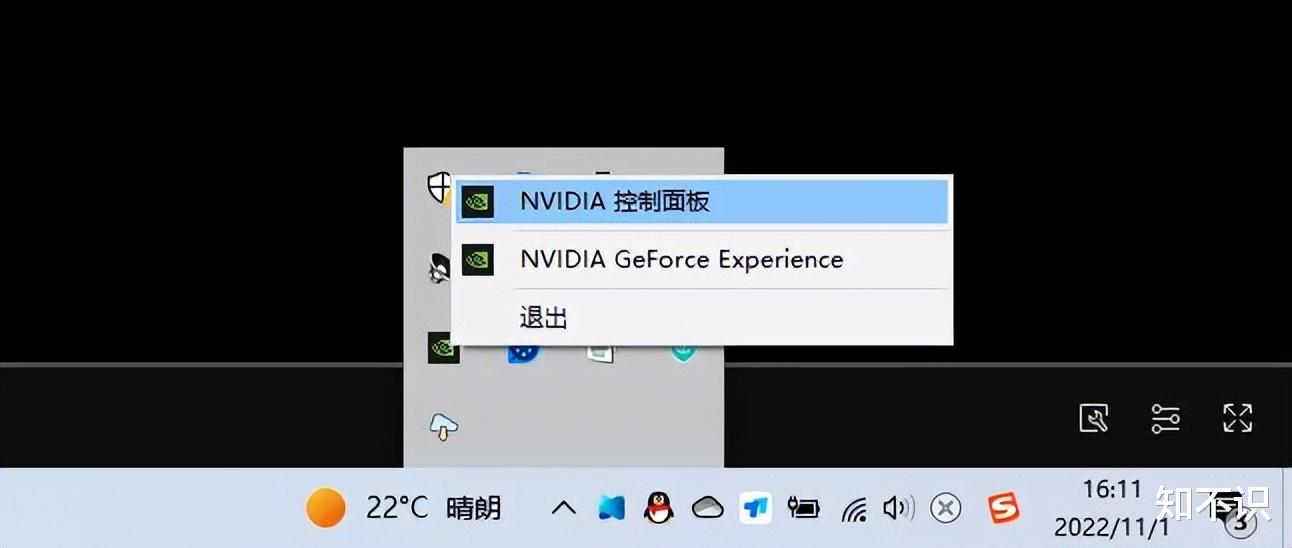Click the Tencent Meeting blue tray icon
Screen dimensions: 1292x548
756,508
